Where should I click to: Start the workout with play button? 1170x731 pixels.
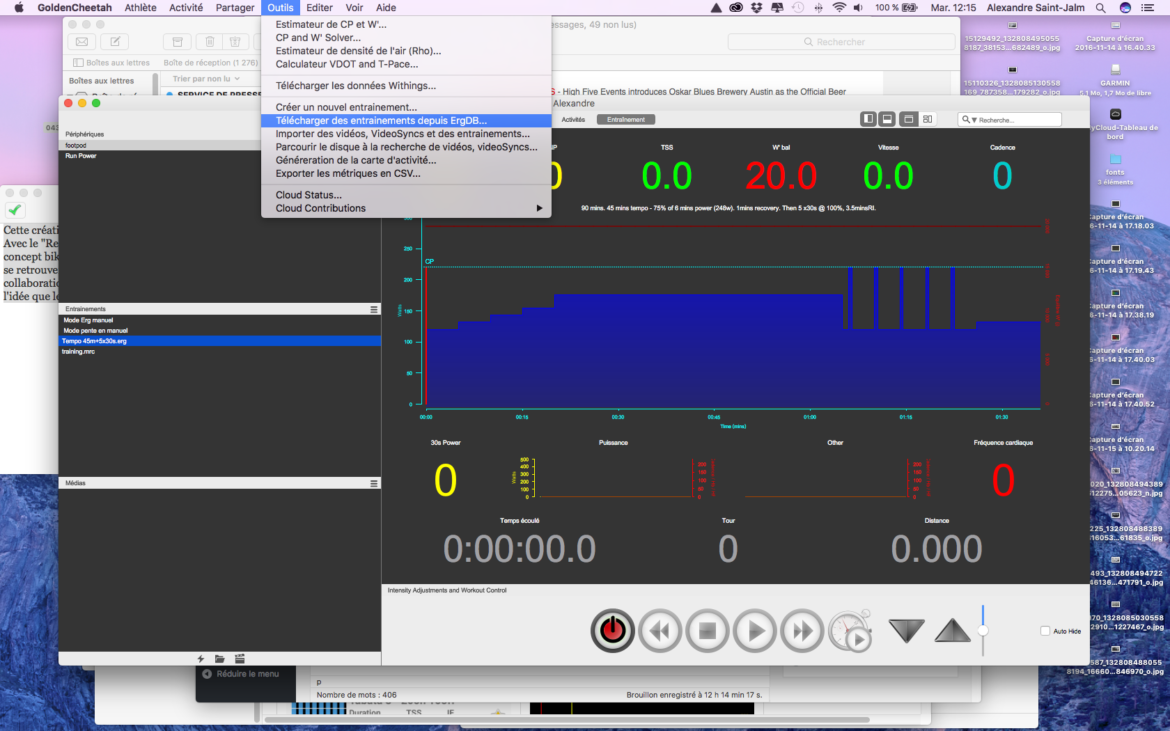point(754,631)
